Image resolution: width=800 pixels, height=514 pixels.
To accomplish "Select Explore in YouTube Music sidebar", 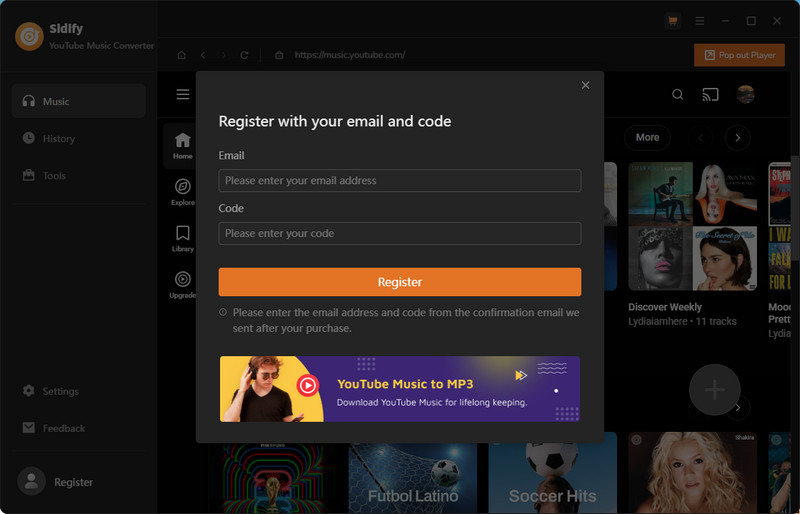I will pyautogui.click(x=182, y=192).
